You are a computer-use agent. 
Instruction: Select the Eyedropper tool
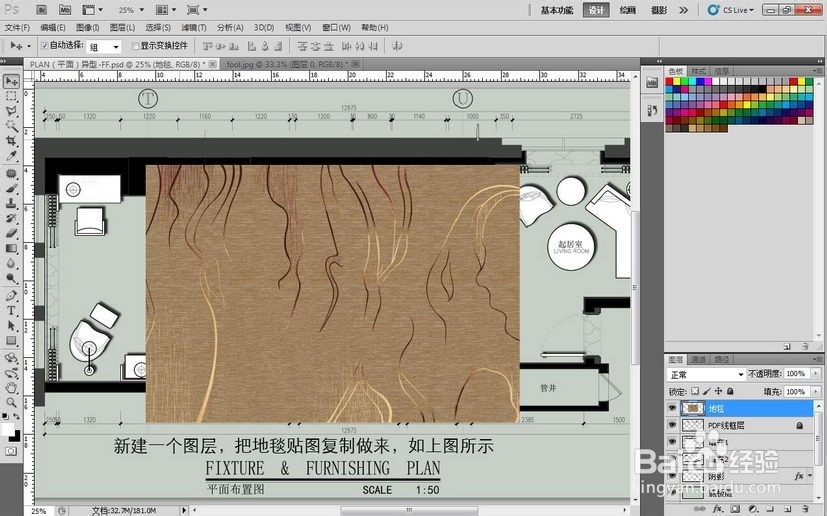(11, 157)
